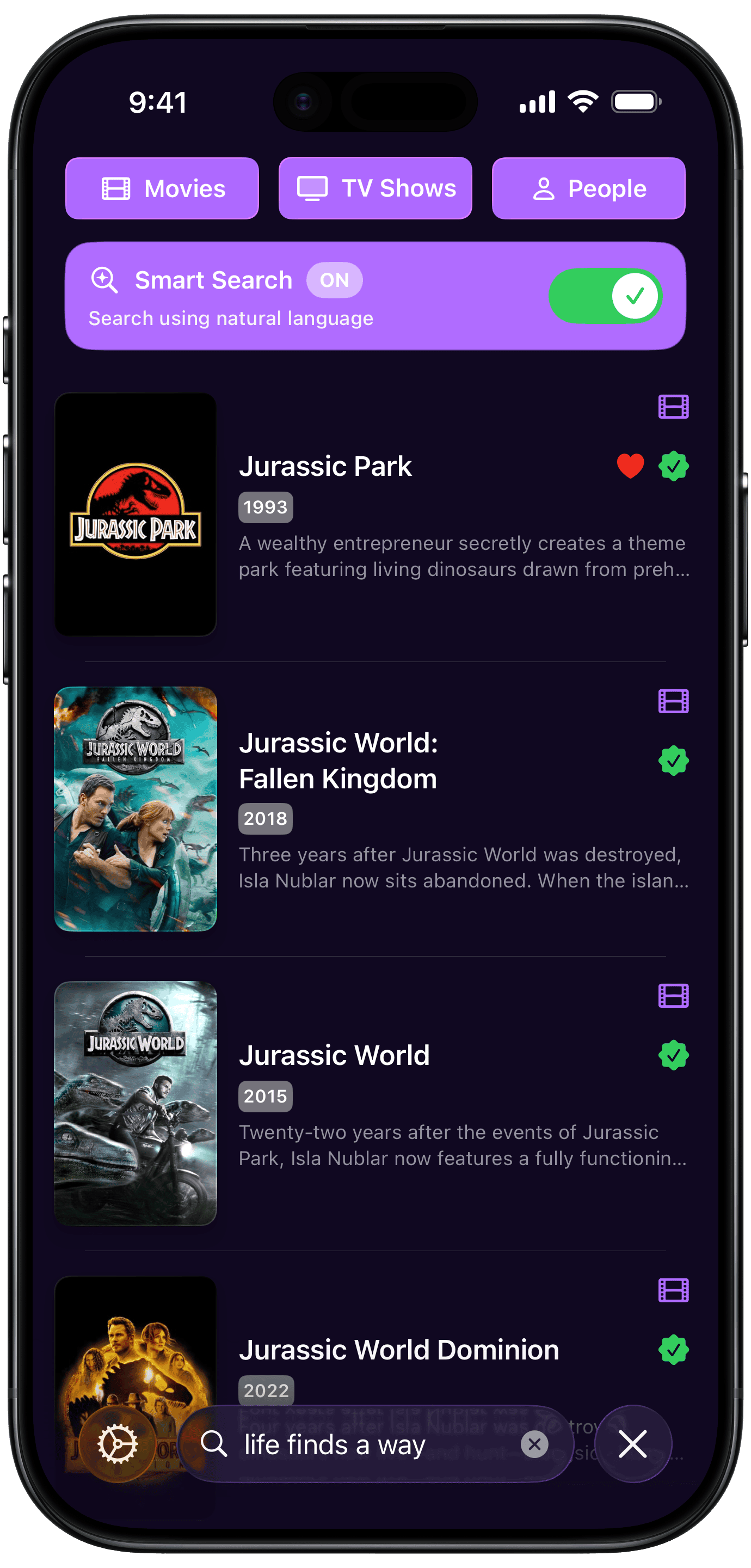Screen dimensions: 751x1568
Task: Close search with the round X button
Action: coord(633,1444)
